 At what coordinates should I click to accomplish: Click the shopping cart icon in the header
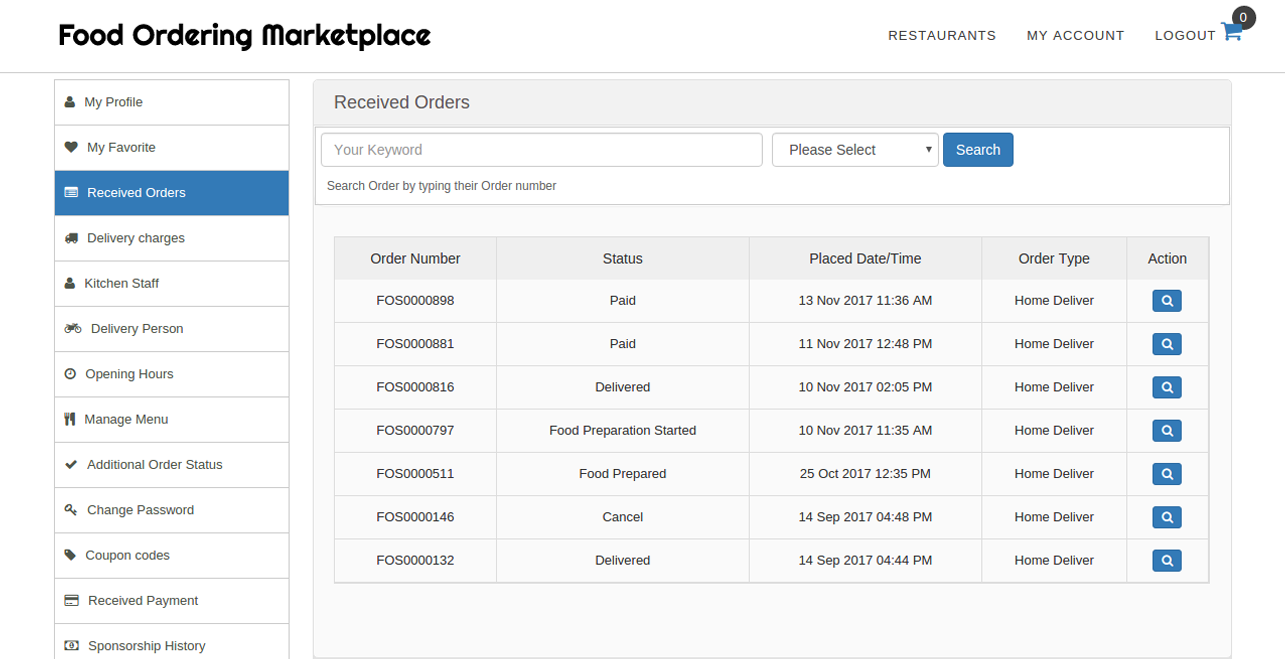point(1230,34)
